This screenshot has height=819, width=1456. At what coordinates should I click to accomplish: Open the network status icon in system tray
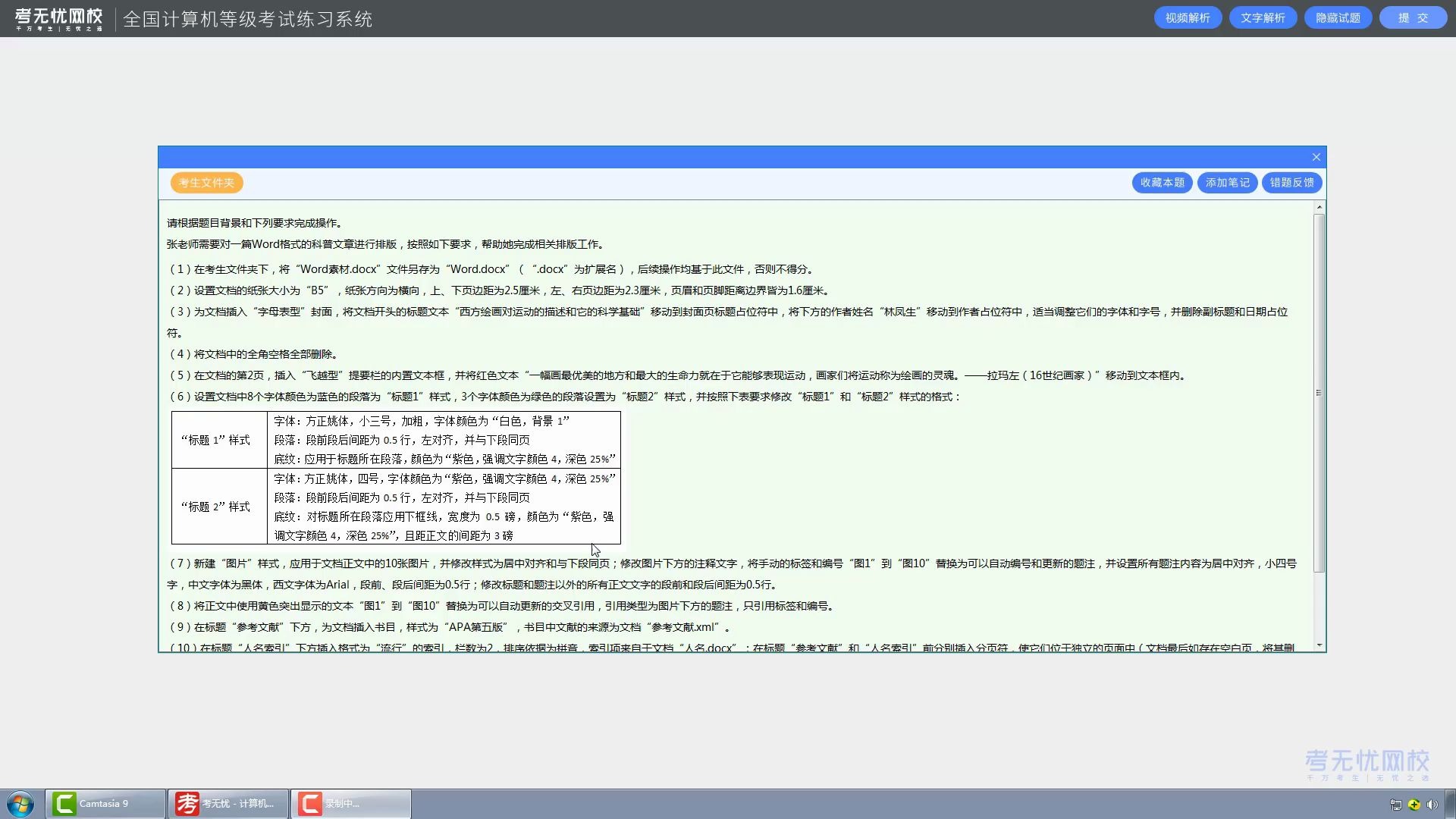pyautogui.click(x=1395, y=805)
